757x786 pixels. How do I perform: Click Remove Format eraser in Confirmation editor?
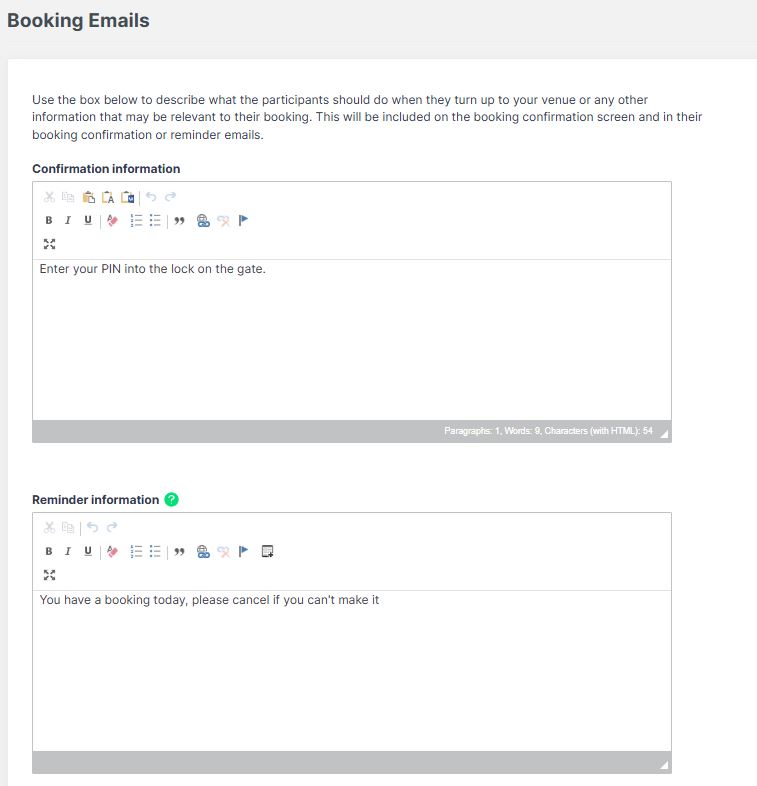[112, 221]
